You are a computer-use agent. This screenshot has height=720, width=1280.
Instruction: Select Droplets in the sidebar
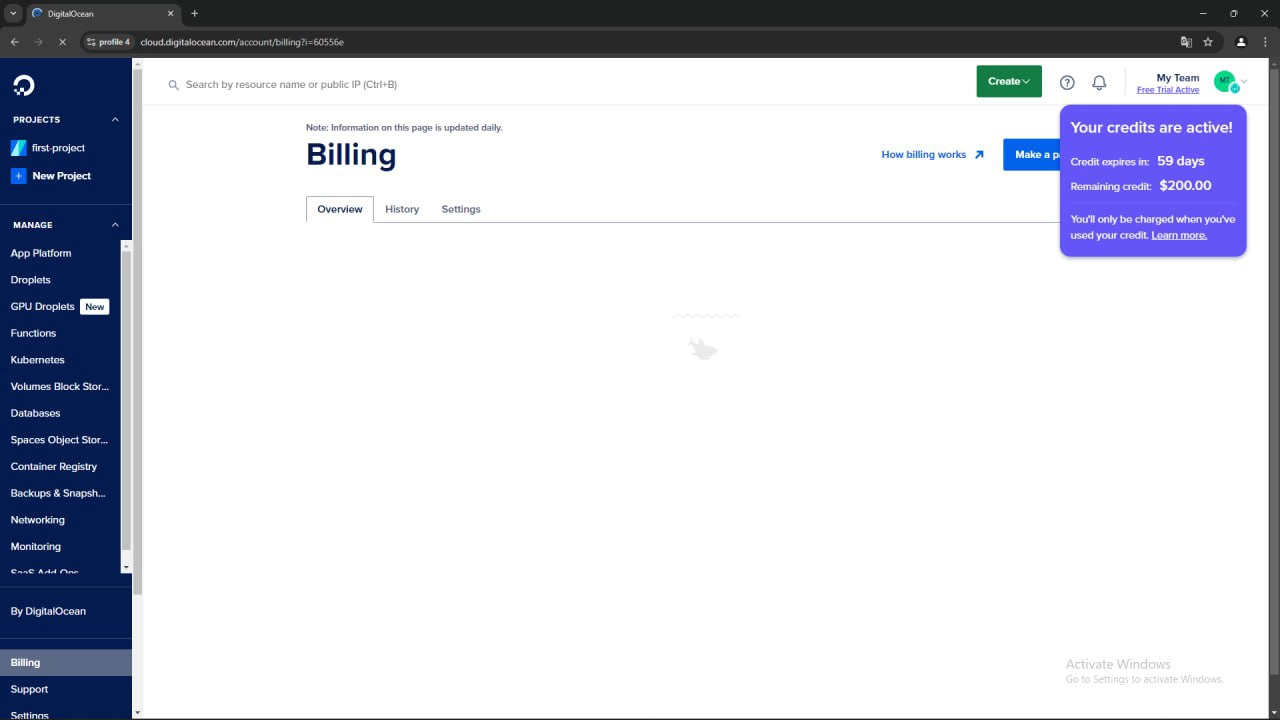coord(30,280)
